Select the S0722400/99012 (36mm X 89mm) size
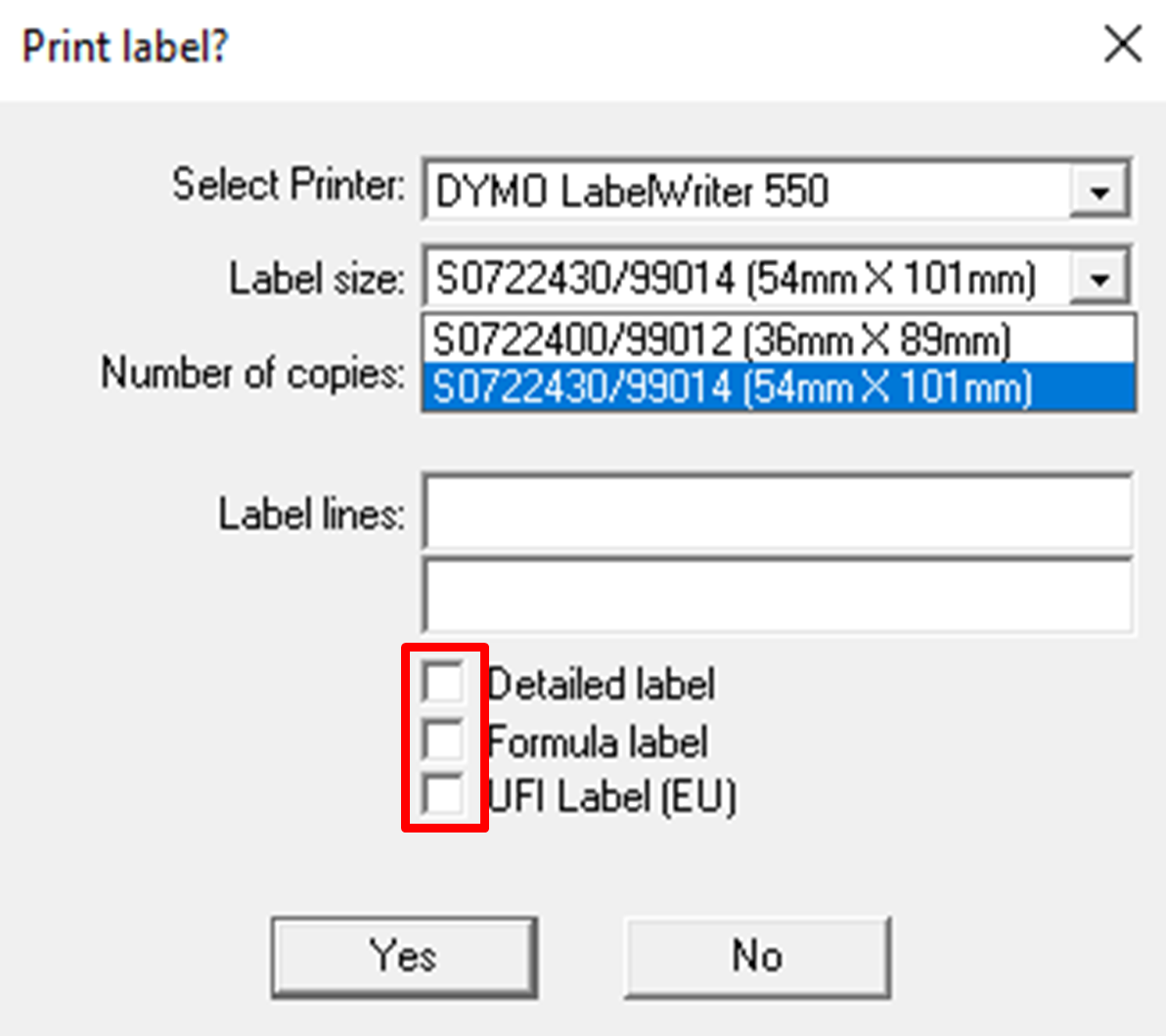1166x1036 pixels. [x=724, y=339]
